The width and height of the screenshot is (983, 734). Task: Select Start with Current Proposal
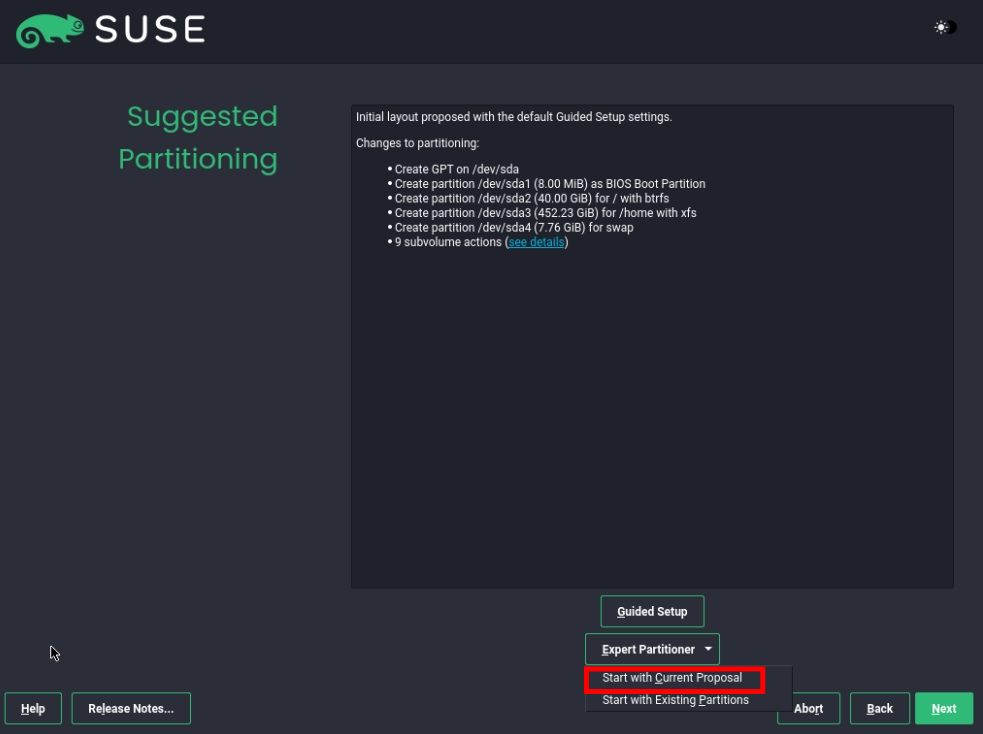click(672, 678)
